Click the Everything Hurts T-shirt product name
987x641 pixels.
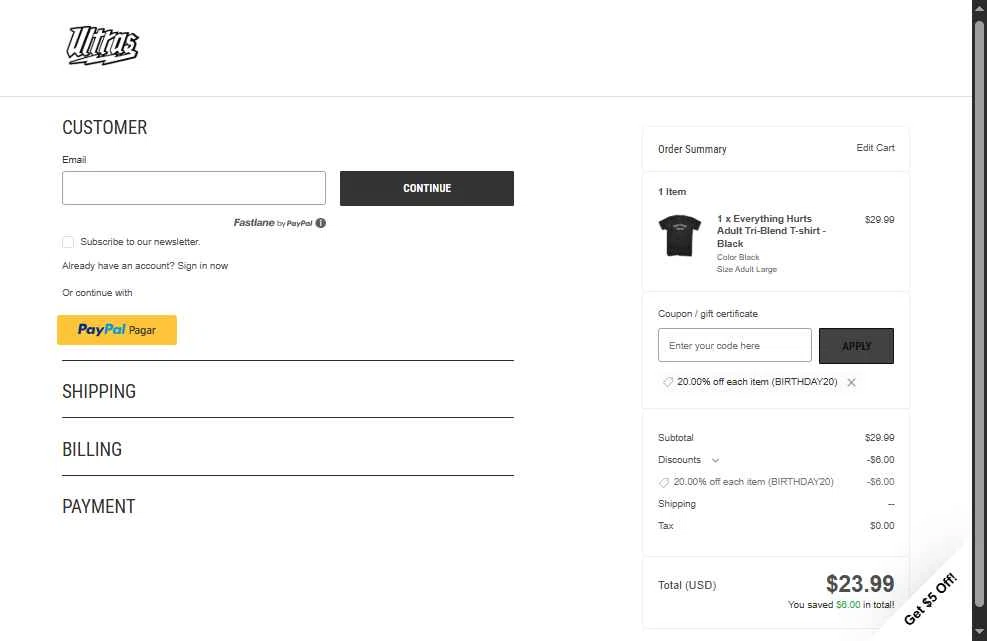point(771,231)
